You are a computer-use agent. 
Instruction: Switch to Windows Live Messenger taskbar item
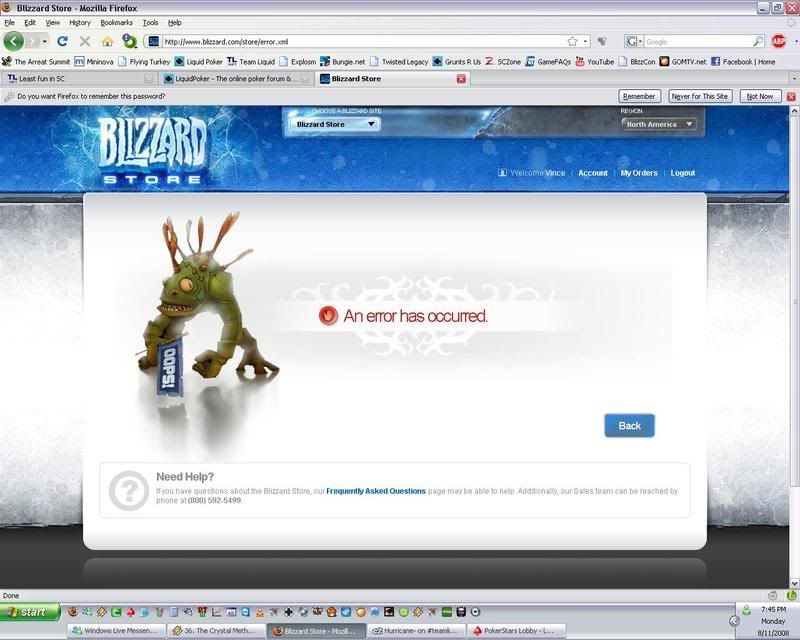117,631
